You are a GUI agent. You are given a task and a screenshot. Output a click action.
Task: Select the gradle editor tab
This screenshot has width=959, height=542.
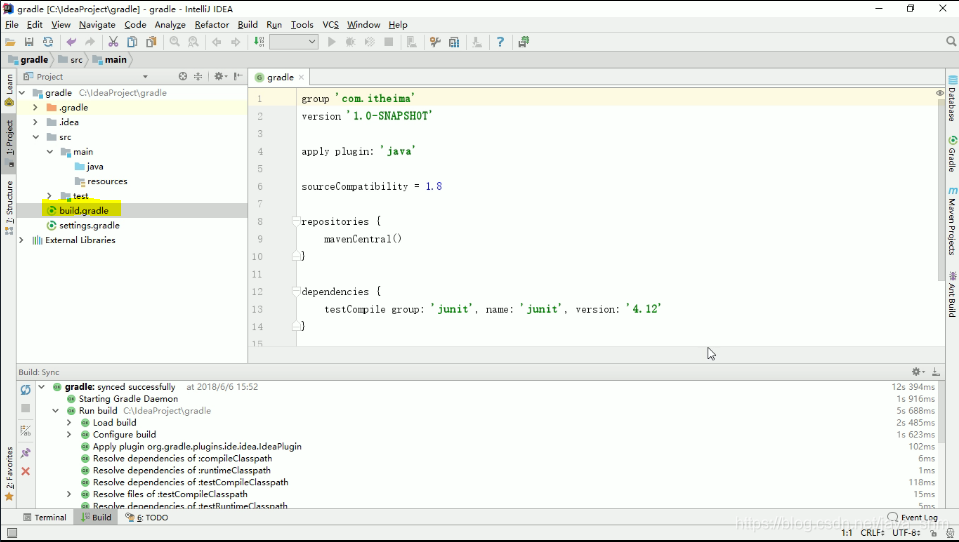pyautogui.click(x=280, y=77)
